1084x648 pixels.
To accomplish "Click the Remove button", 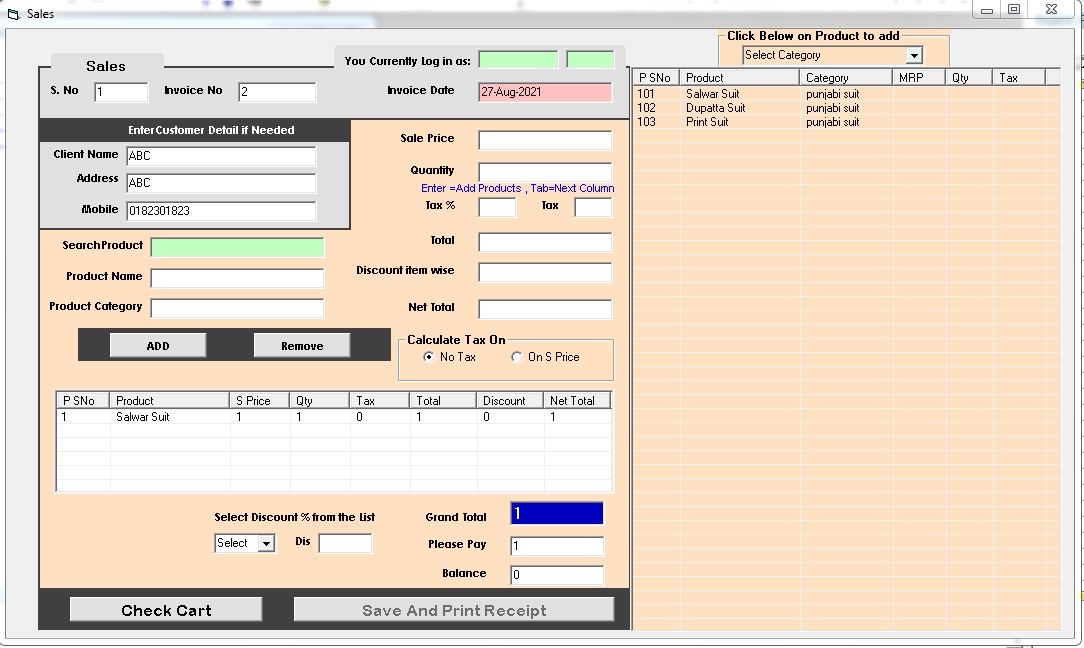I will tap(302, 346).
